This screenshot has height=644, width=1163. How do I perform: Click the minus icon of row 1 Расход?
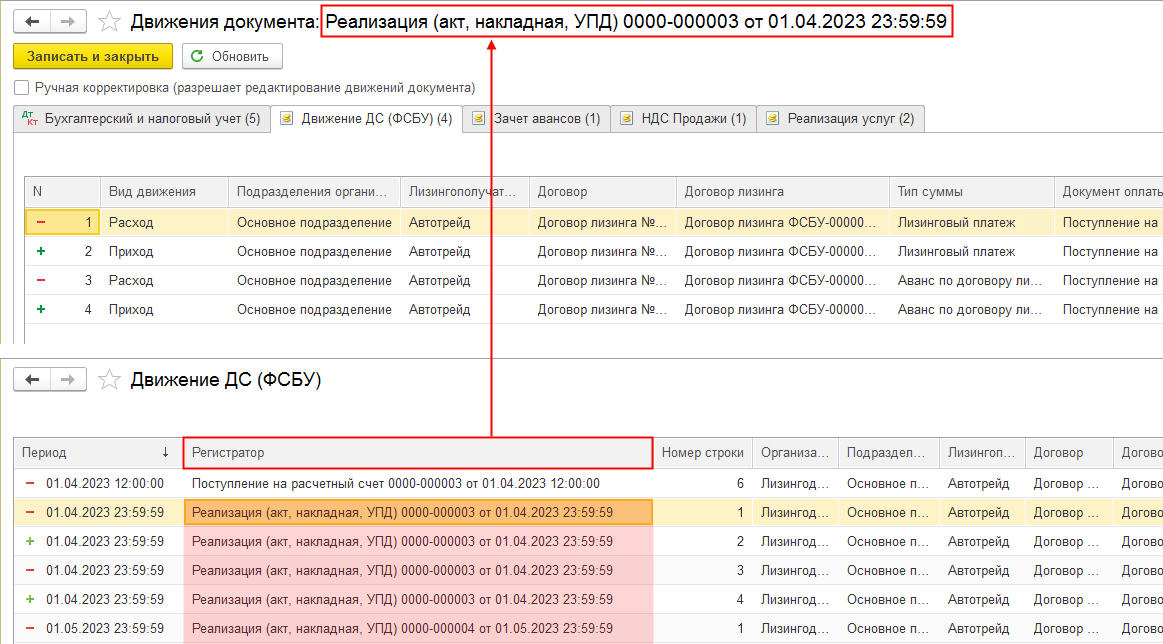41,223
